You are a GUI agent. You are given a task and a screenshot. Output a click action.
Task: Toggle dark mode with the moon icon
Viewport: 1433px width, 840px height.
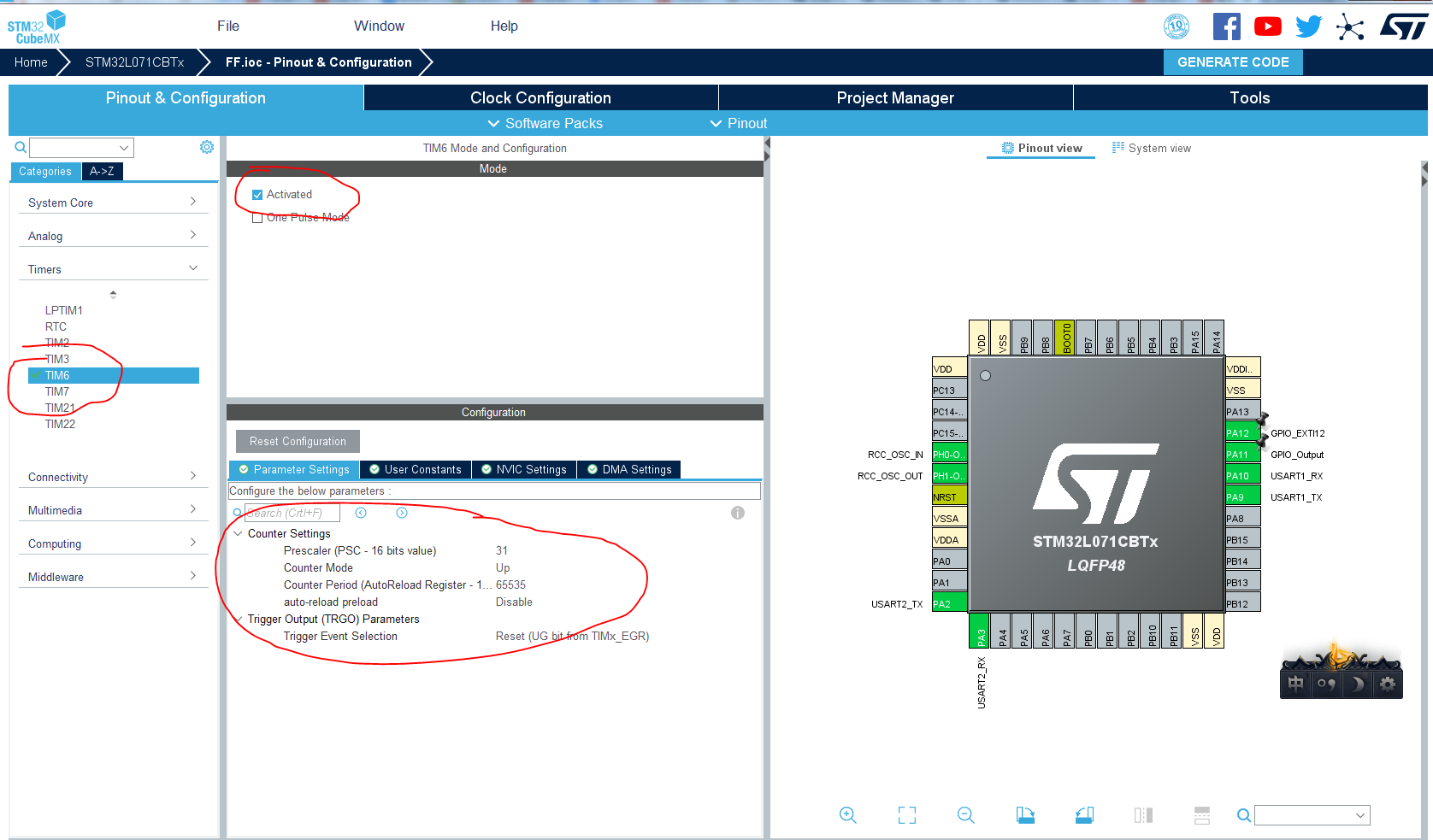[x=1357, y=684]
